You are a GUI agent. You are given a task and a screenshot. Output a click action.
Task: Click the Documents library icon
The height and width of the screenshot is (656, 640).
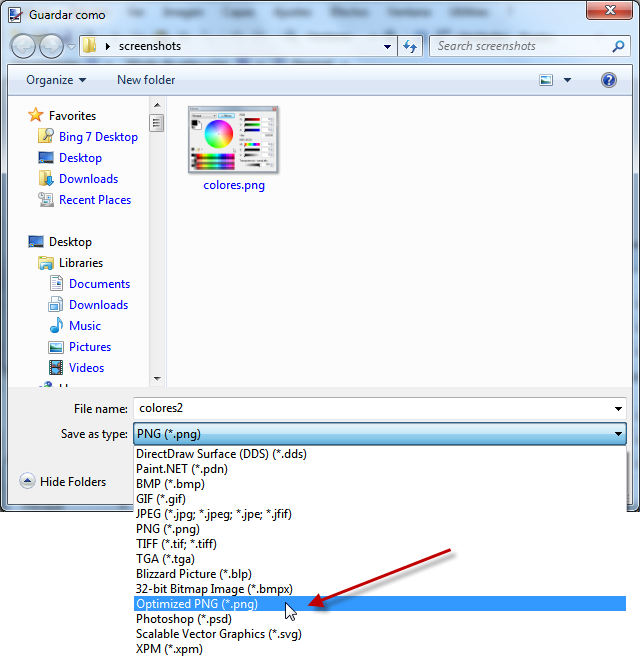(56, 283)
